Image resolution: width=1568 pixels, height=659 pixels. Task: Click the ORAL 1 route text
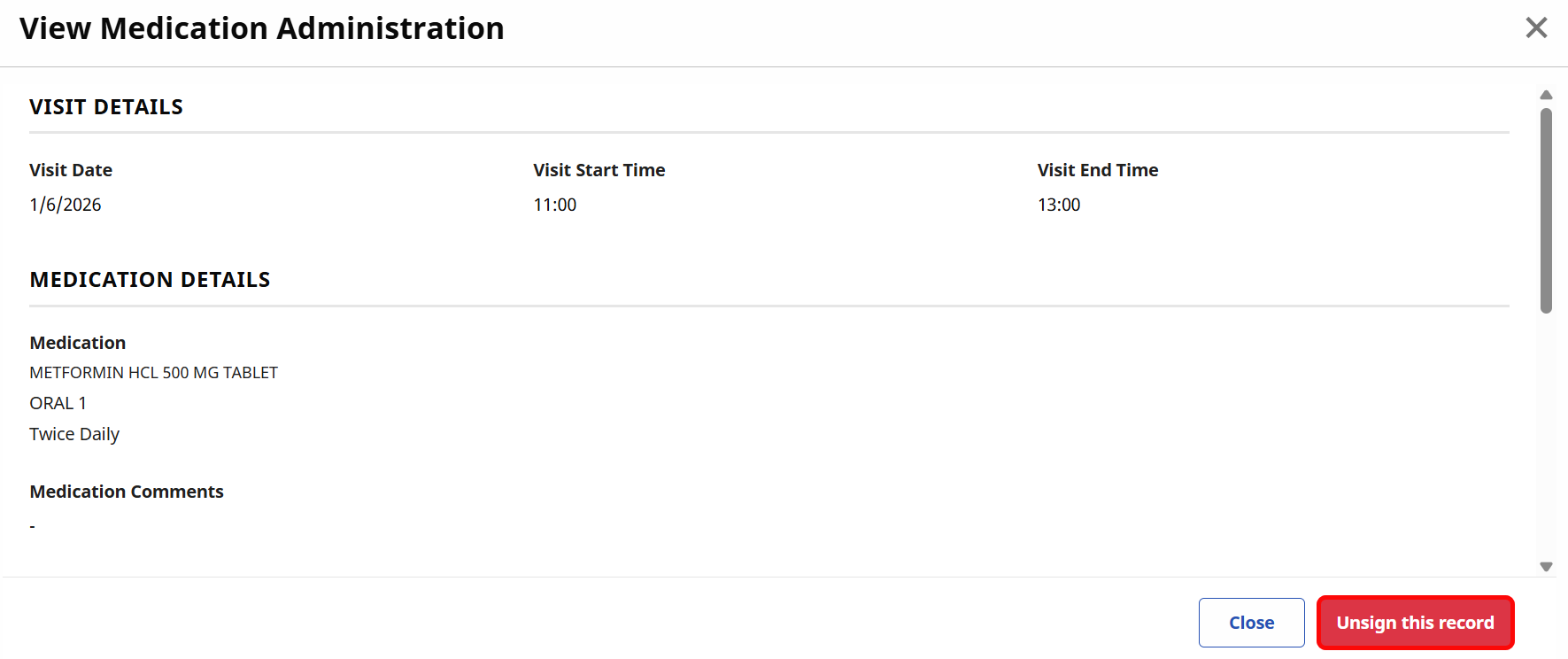58,403
